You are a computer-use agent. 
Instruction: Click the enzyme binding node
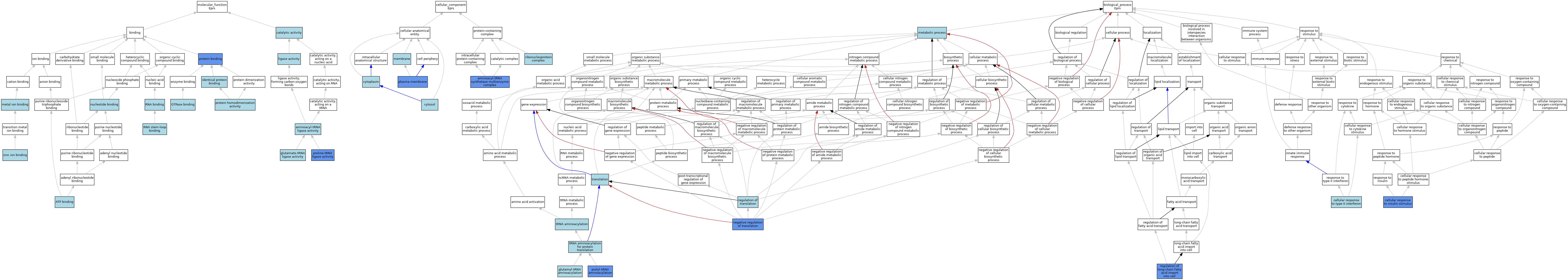point(183,82)
